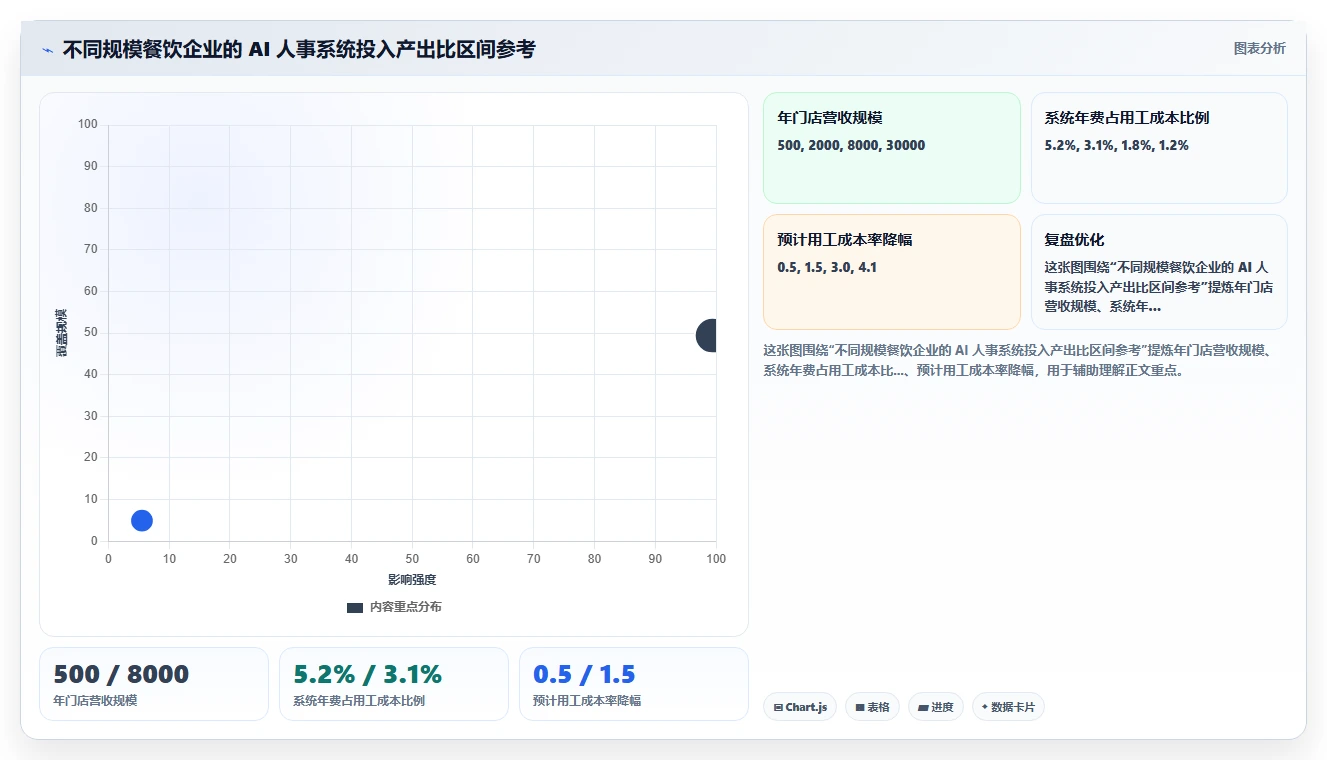Click the 影响强度 x-axis label
Image resolution: width=1327 pixels, height=760 pixels.
point(412,580)
